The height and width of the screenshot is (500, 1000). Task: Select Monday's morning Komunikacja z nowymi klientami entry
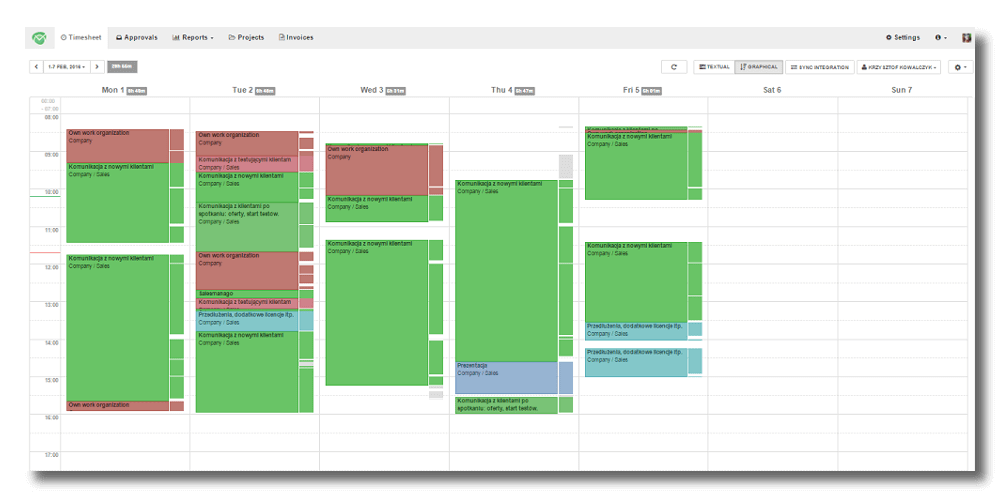pyautogui.click(x=118, y=203)
